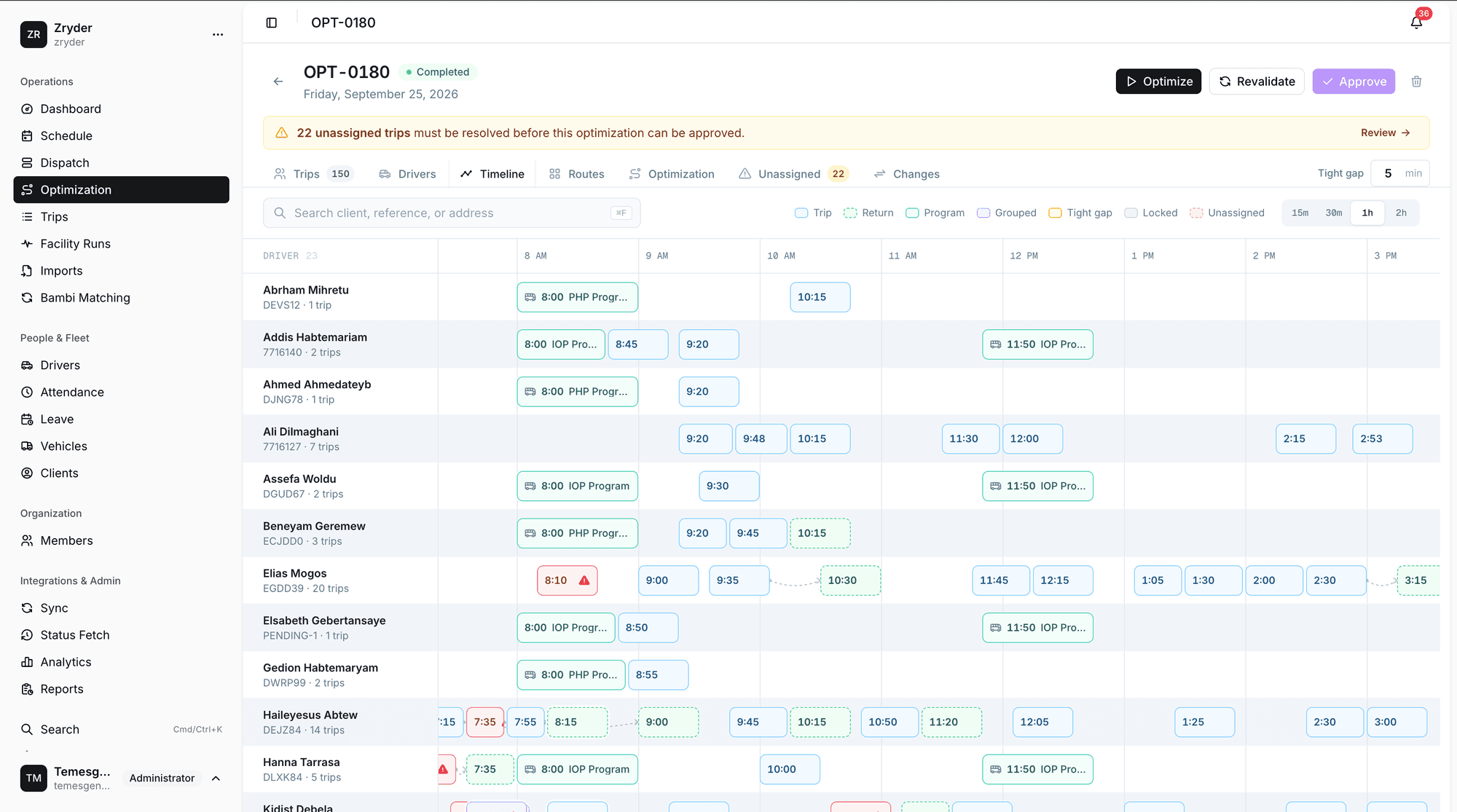Select Beneyam Geremew's 10:15 return trip
The height and width of the screenshot is (812, 1457).
tap(820, 533)
